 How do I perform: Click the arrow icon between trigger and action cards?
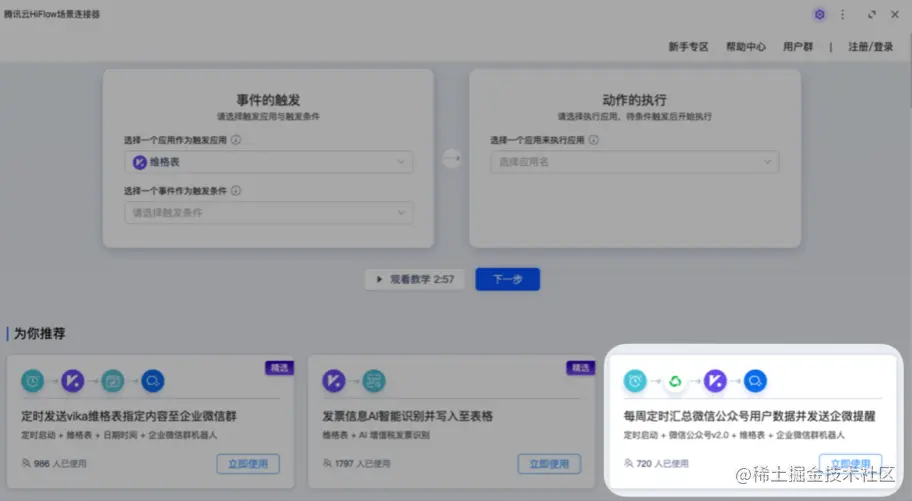pos(452,158)
